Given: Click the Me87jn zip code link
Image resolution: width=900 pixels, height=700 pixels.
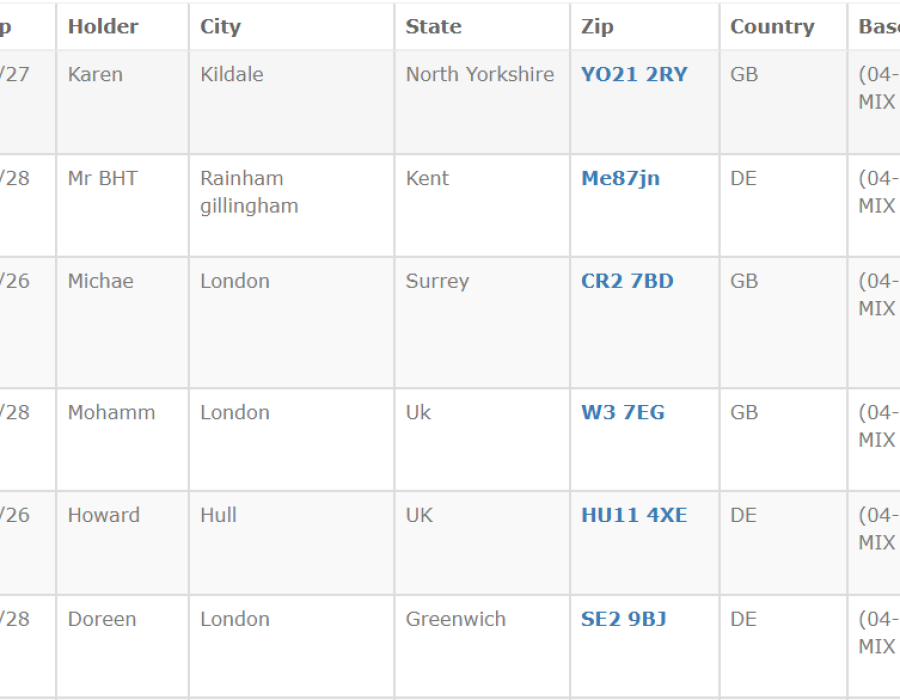Looking at the screenshot, I should 620,179.
